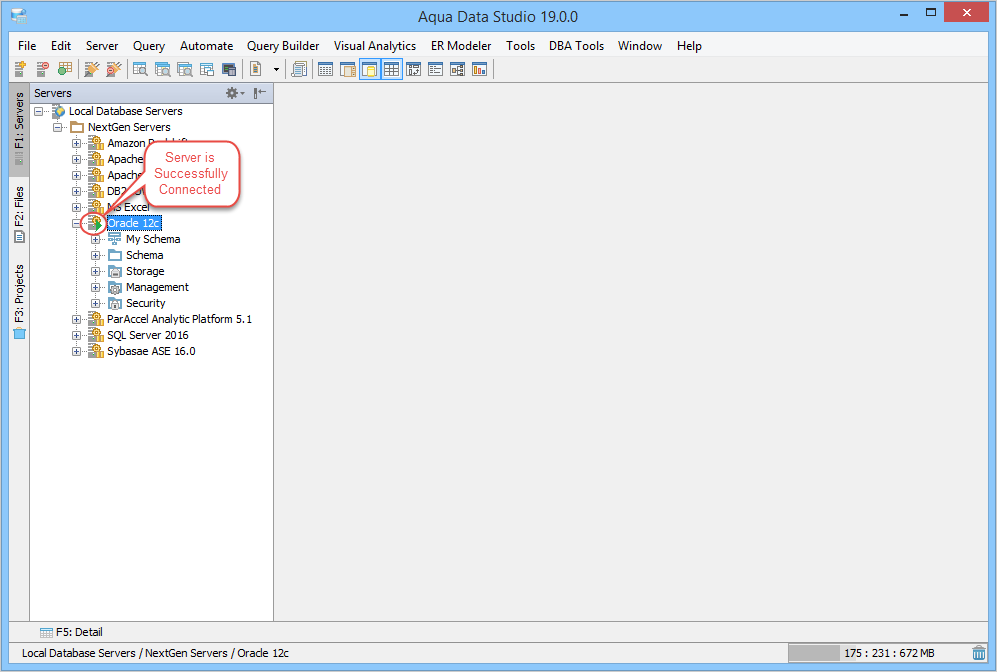
Task: Select the Sybasae ASE 16.0 tree item
Action: [x=151, y=352]
